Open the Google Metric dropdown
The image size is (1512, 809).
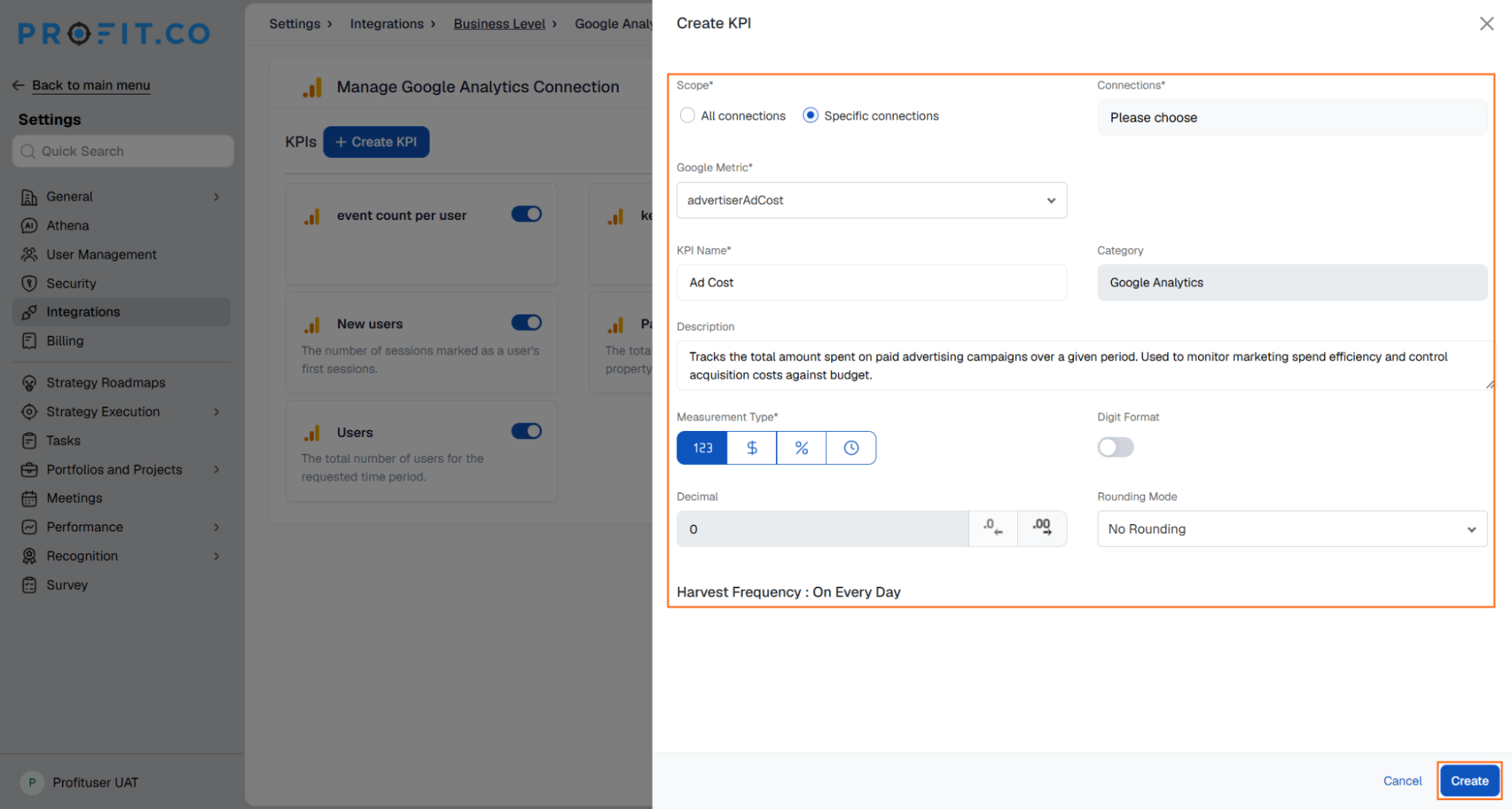tap(871, 200)
